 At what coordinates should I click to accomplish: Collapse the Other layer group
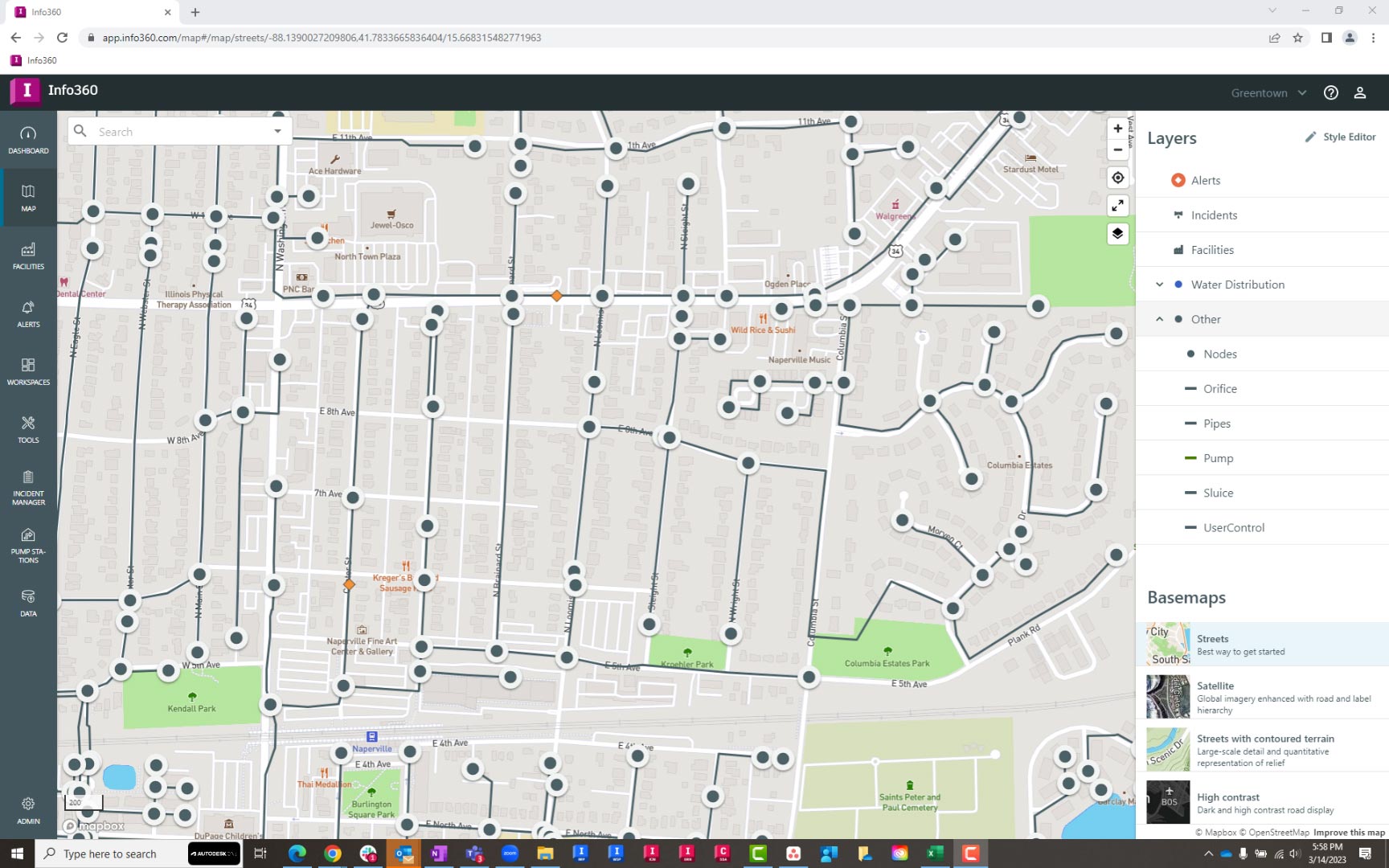(1159, 319)
